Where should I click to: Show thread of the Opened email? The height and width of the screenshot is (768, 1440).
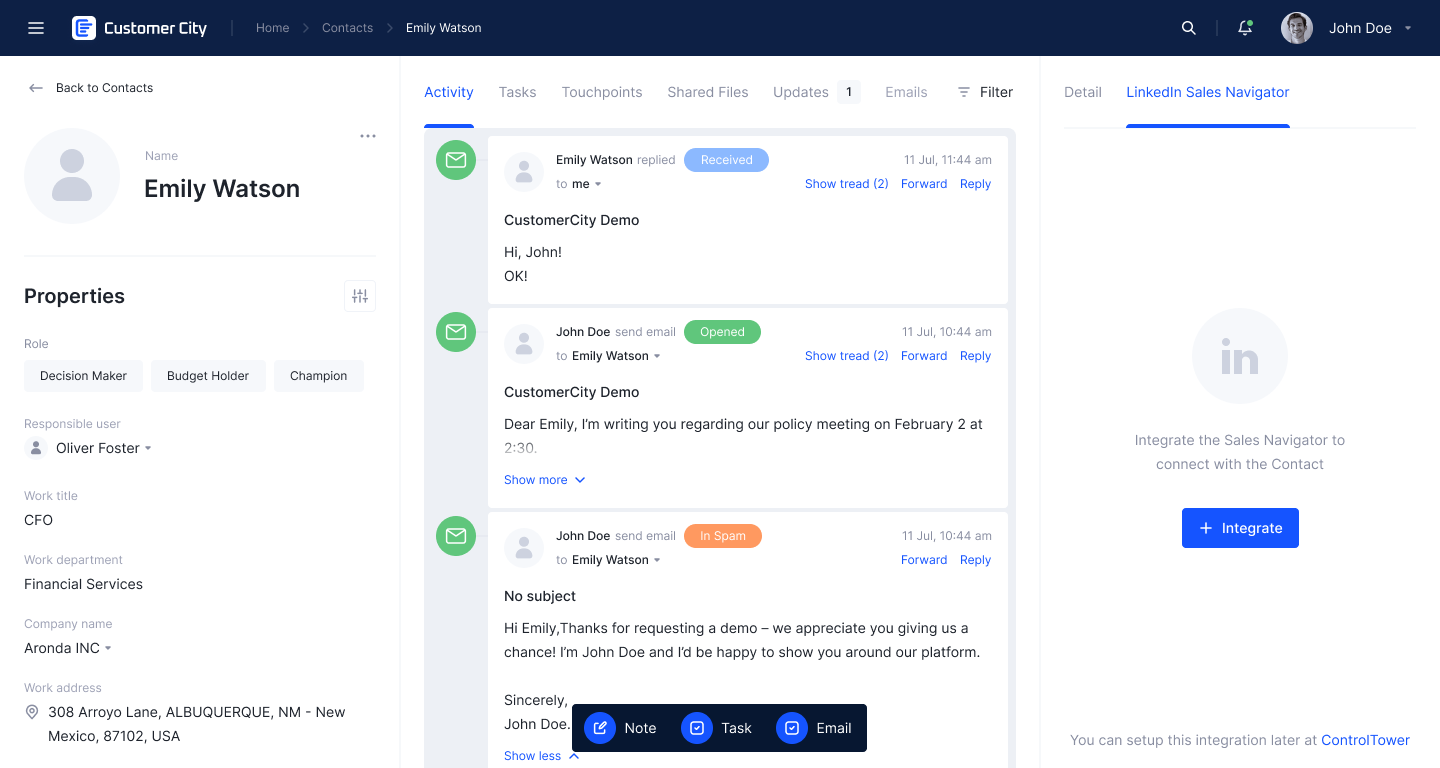click(847, 356)
